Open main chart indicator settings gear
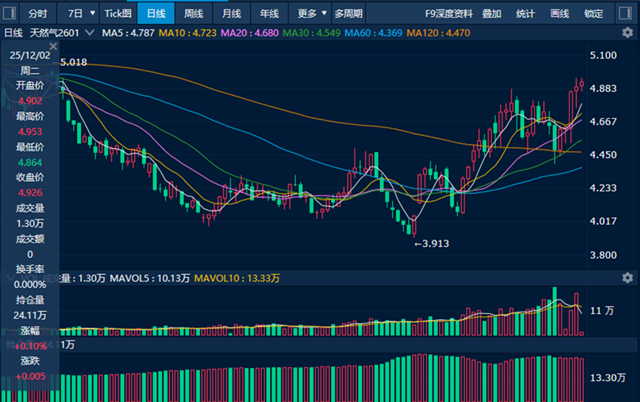Screen dimensions: 640x402 (x=627, y=33)
